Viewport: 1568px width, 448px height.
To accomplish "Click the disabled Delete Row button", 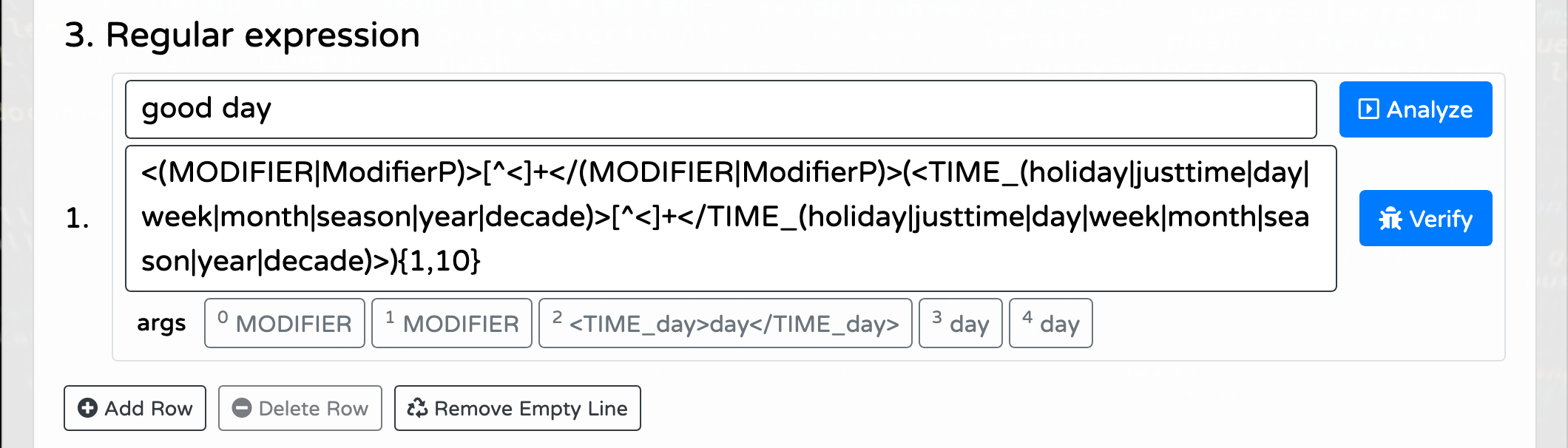I will (299, 407).
